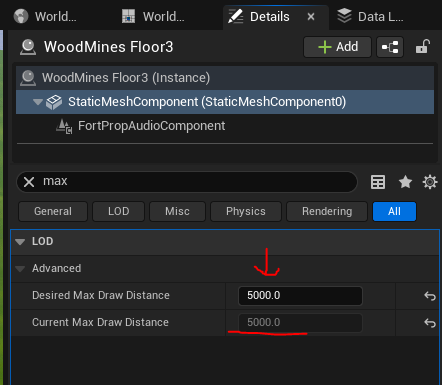Viewport: 442px width, 385px height.
Task: Open the Data Layers tab
Action: tap(370, 16)
